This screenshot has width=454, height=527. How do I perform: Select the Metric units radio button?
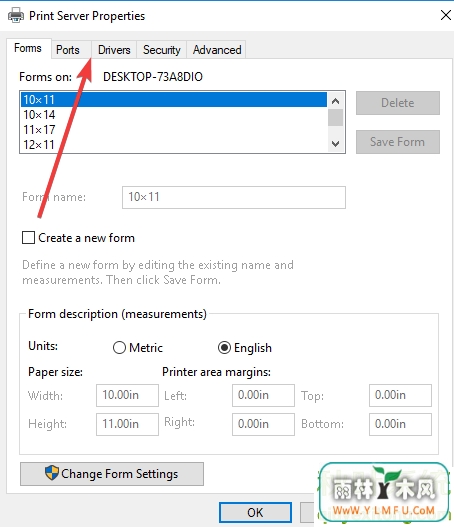pyautogui.click(x=119, y=348)
